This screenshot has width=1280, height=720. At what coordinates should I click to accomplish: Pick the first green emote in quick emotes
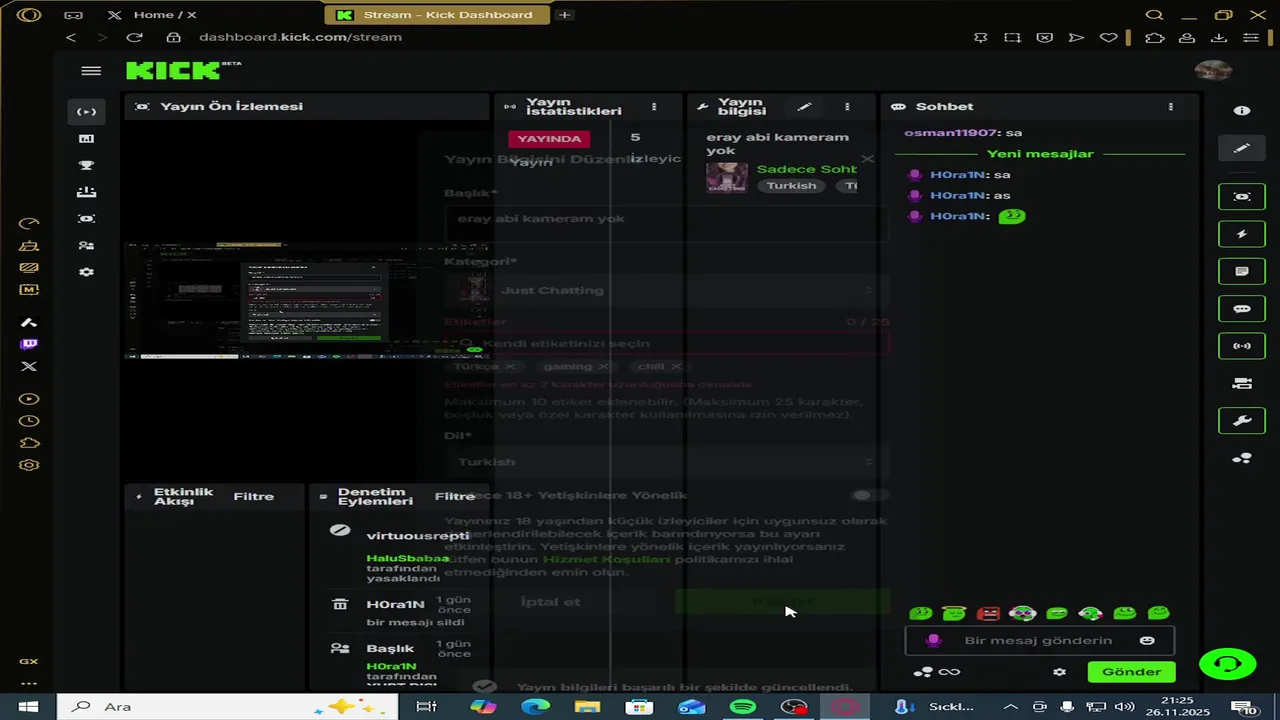[920, 613]
